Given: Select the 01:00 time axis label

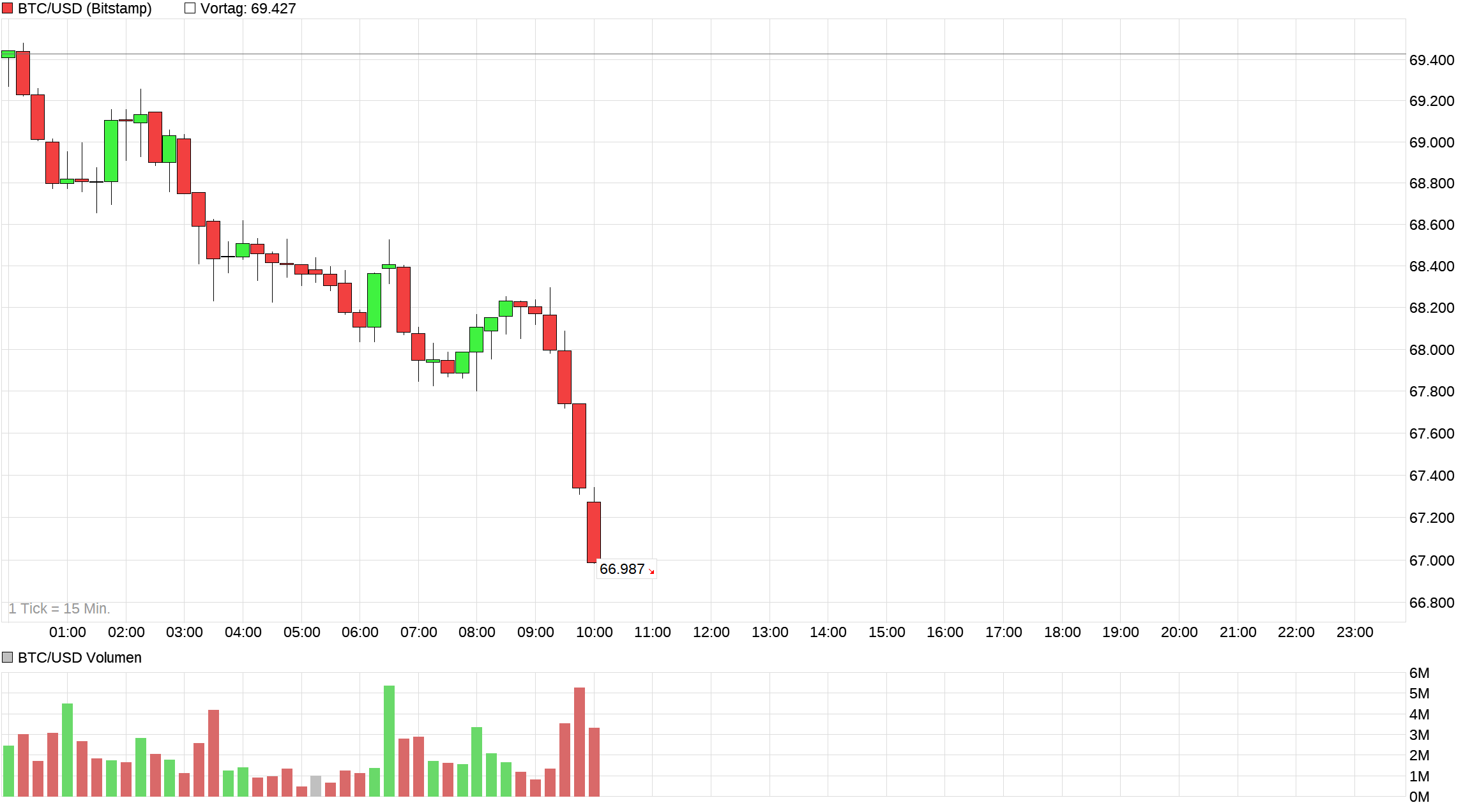Looking at the screenshot, I should pyautogui.click(x=68, y=632).
